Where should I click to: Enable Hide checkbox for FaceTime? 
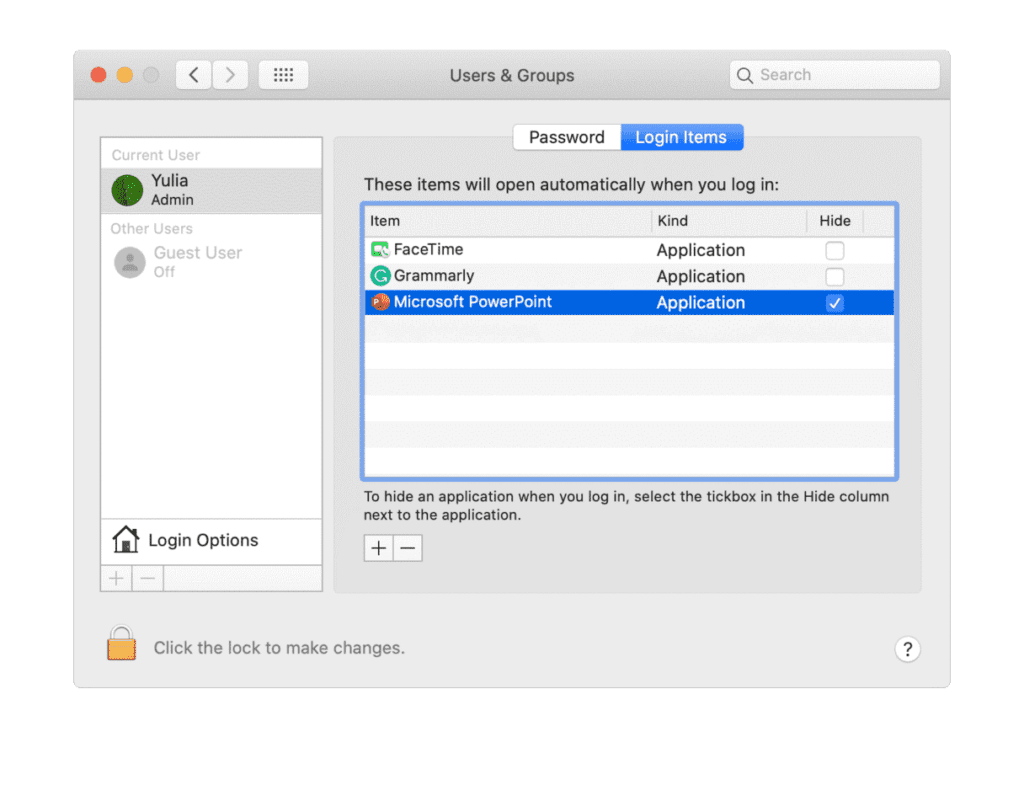pyautogui.click(x=835, y=250)
